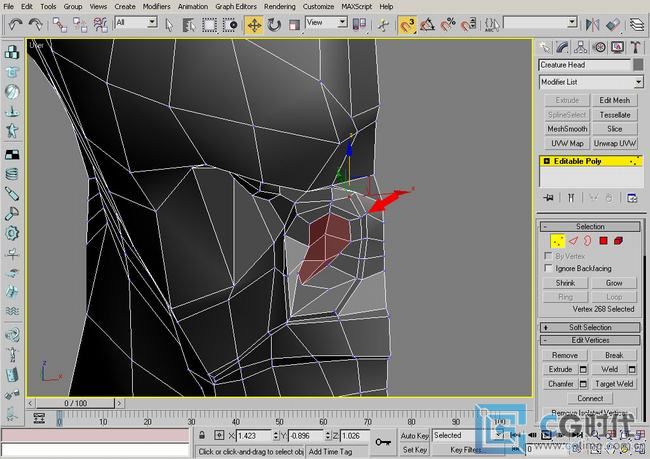Click the 0 / 100 time slider
650x459 pixels.
coord(75,403)
